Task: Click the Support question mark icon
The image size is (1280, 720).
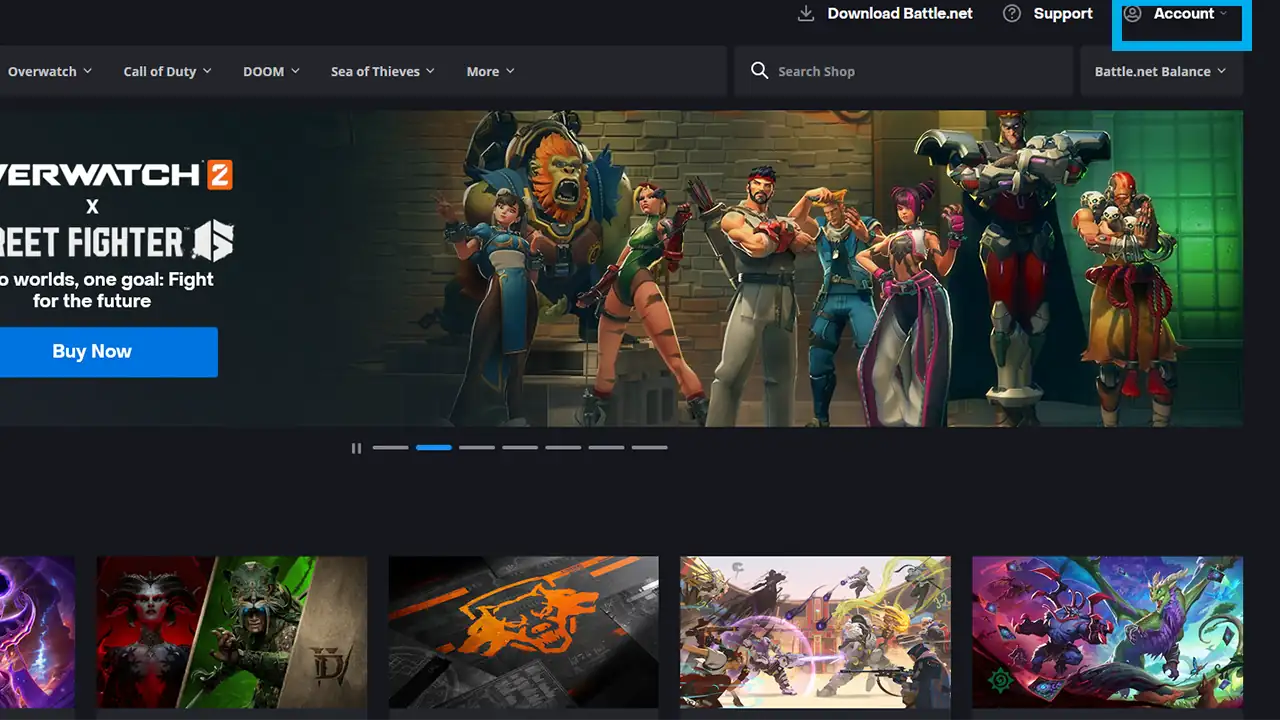Action: tap(1012, 14)
